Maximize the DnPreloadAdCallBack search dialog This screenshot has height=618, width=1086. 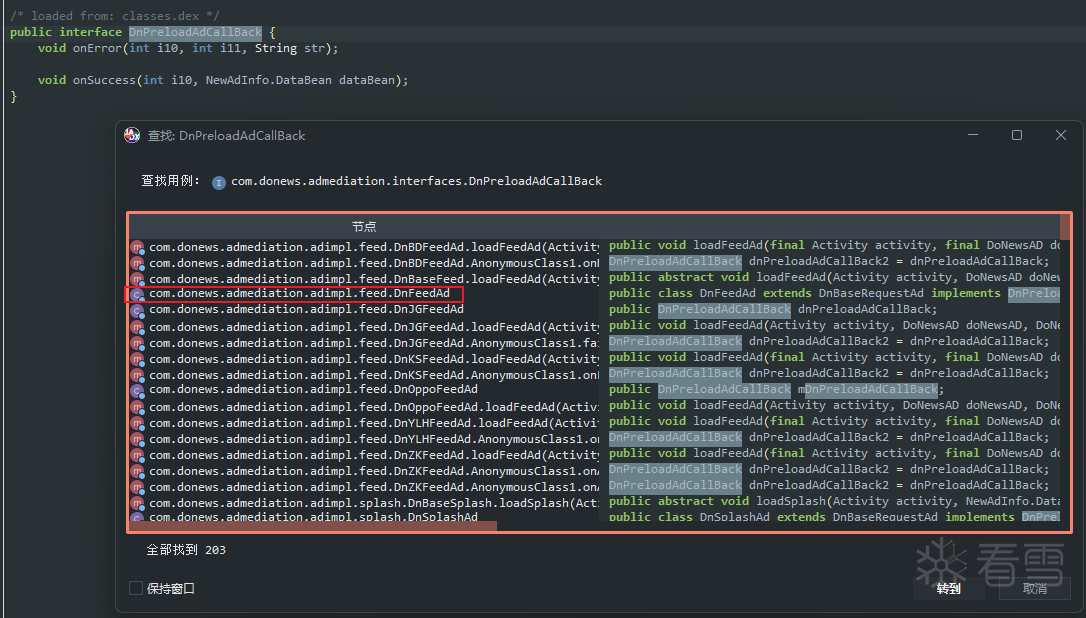coord(1017,135)
